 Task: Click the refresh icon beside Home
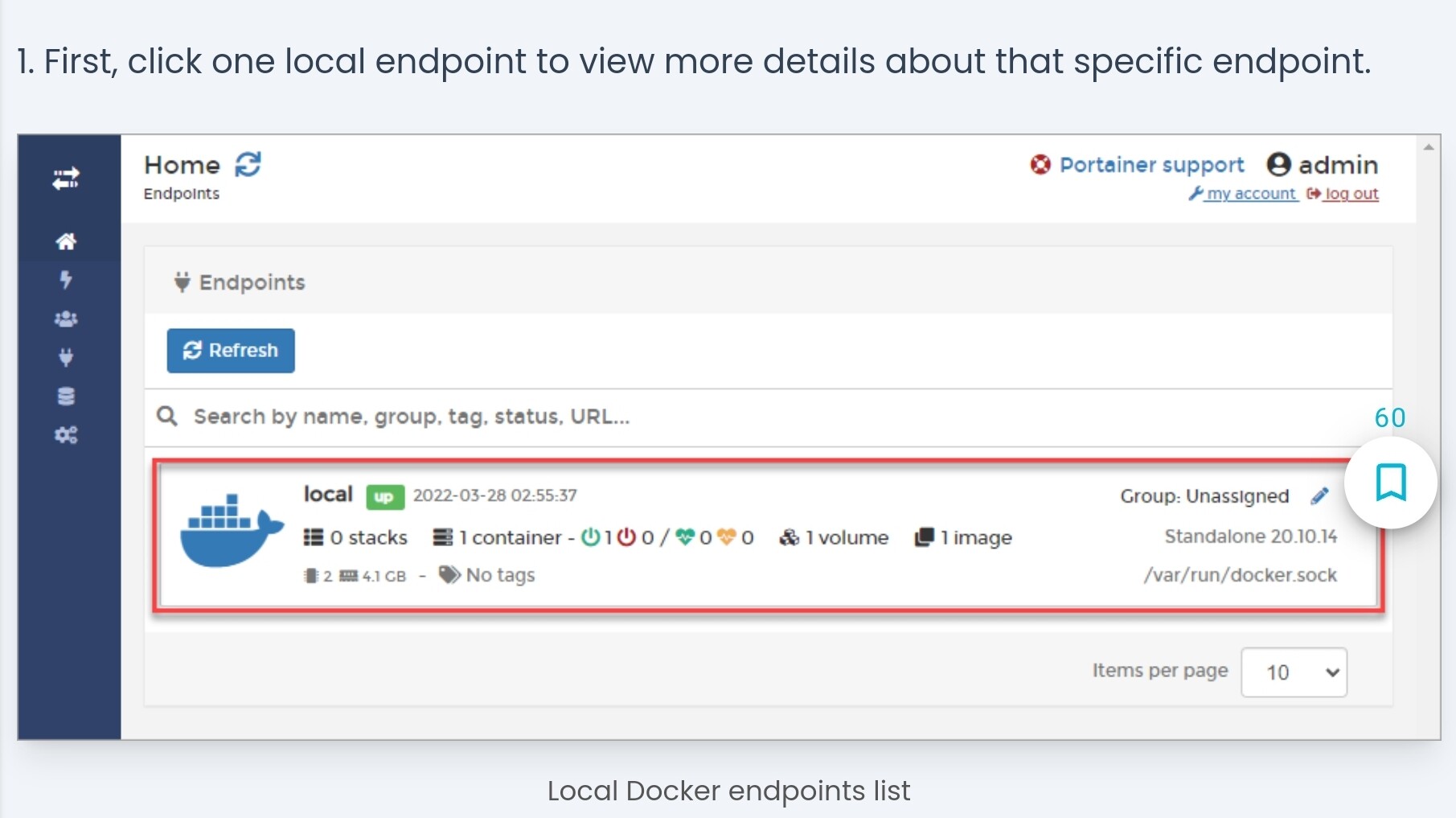248,164
